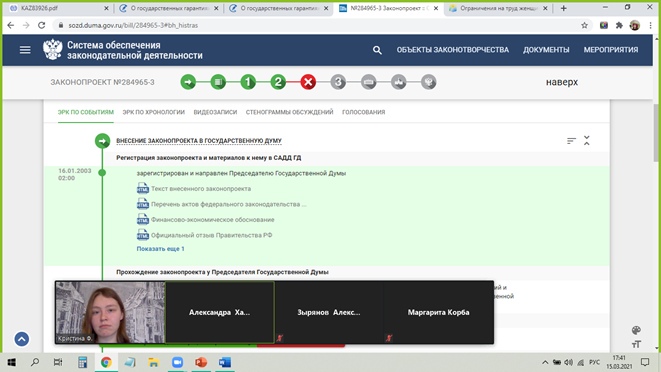This screenshot has height=372, width=661.
Task: Jump to stage 2 second reading circle
Action: click(278, 82)
